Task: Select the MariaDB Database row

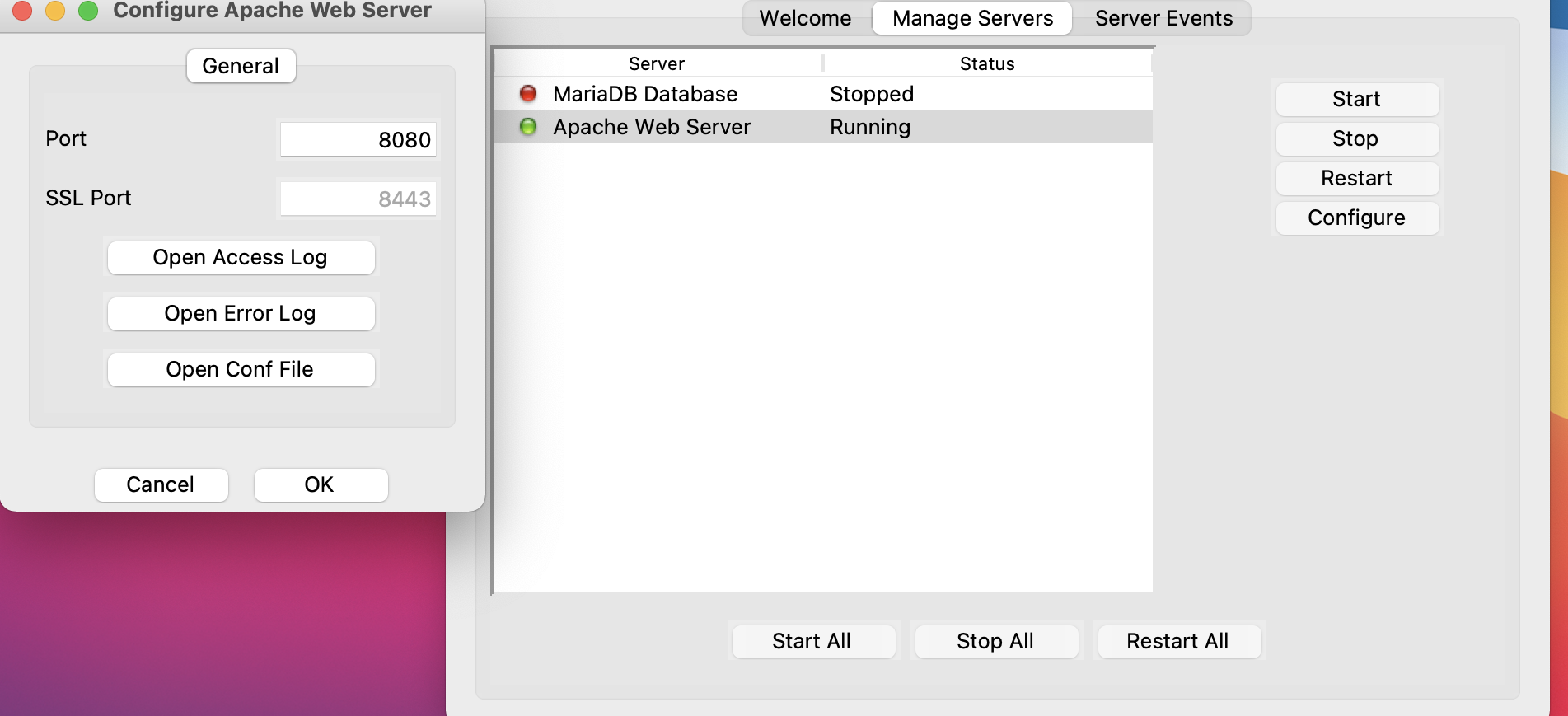Action: (x=822, y=94)
